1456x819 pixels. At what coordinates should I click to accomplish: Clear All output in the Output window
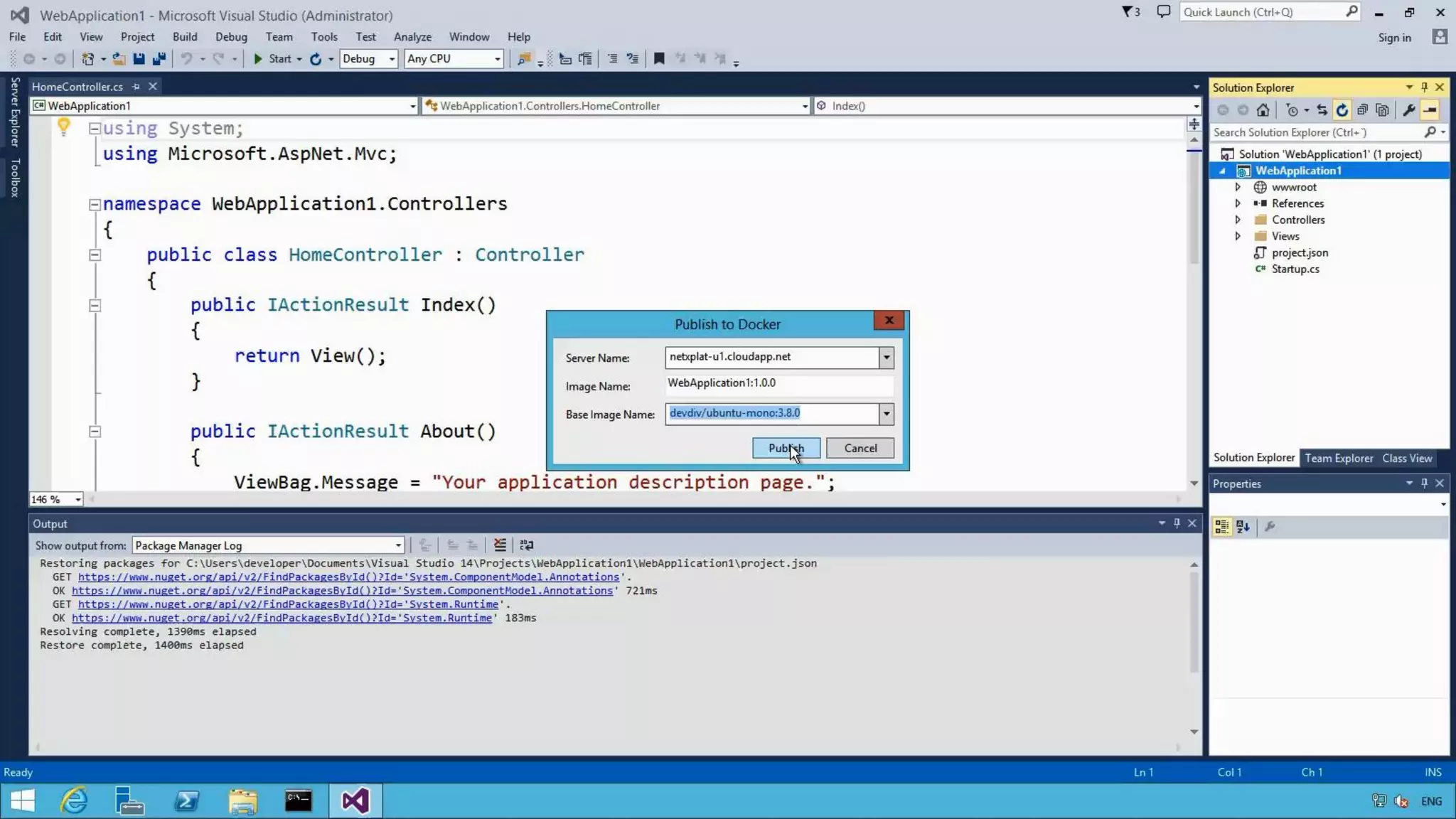pyautogui.click(x=500, y=545)
